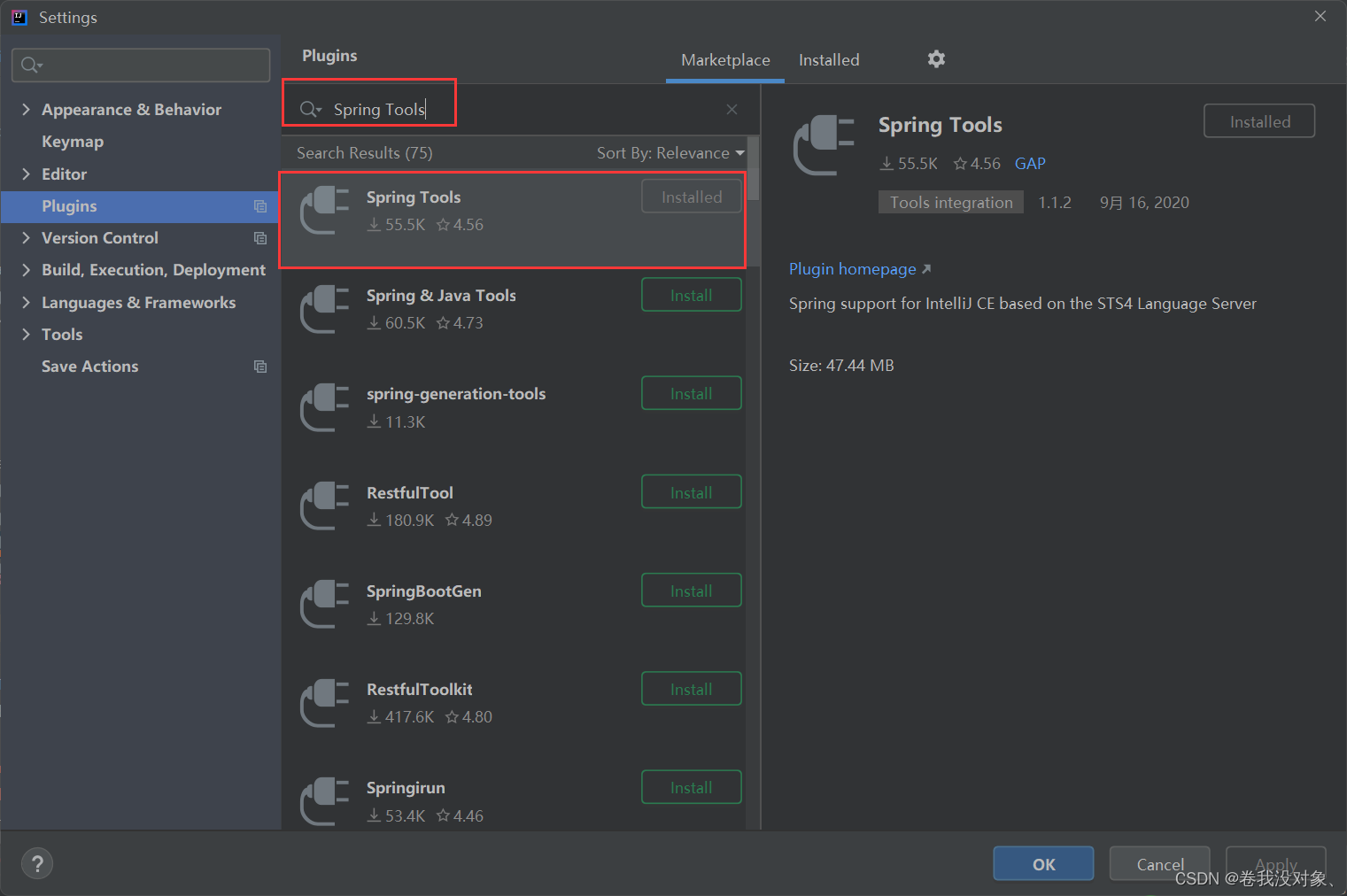Click the RestfulToolkit plugin icon
The height and width of the screenshot is (896, 1347).
[324, 703]
